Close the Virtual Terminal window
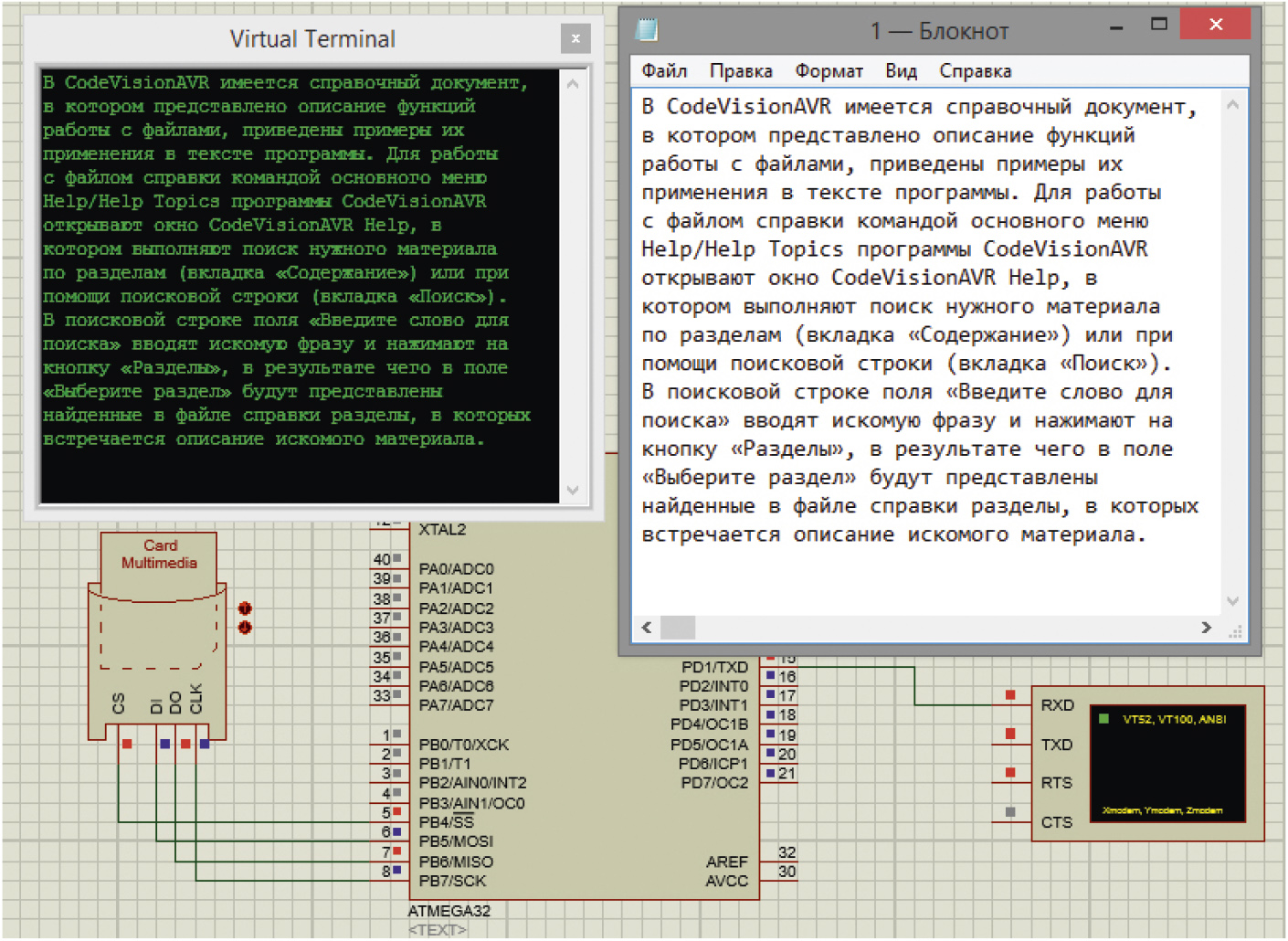This screenshot has width=1288, height=941. click(575, 38)
